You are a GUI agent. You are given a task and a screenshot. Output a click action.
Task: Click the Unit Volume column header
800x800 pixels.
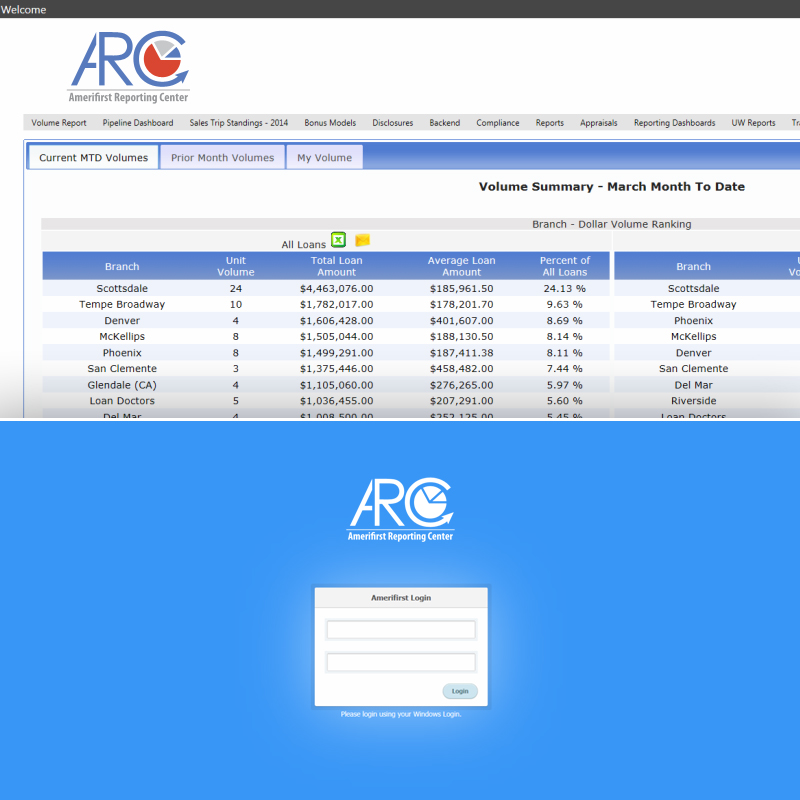pyautogui.click(x=236, y=266)
